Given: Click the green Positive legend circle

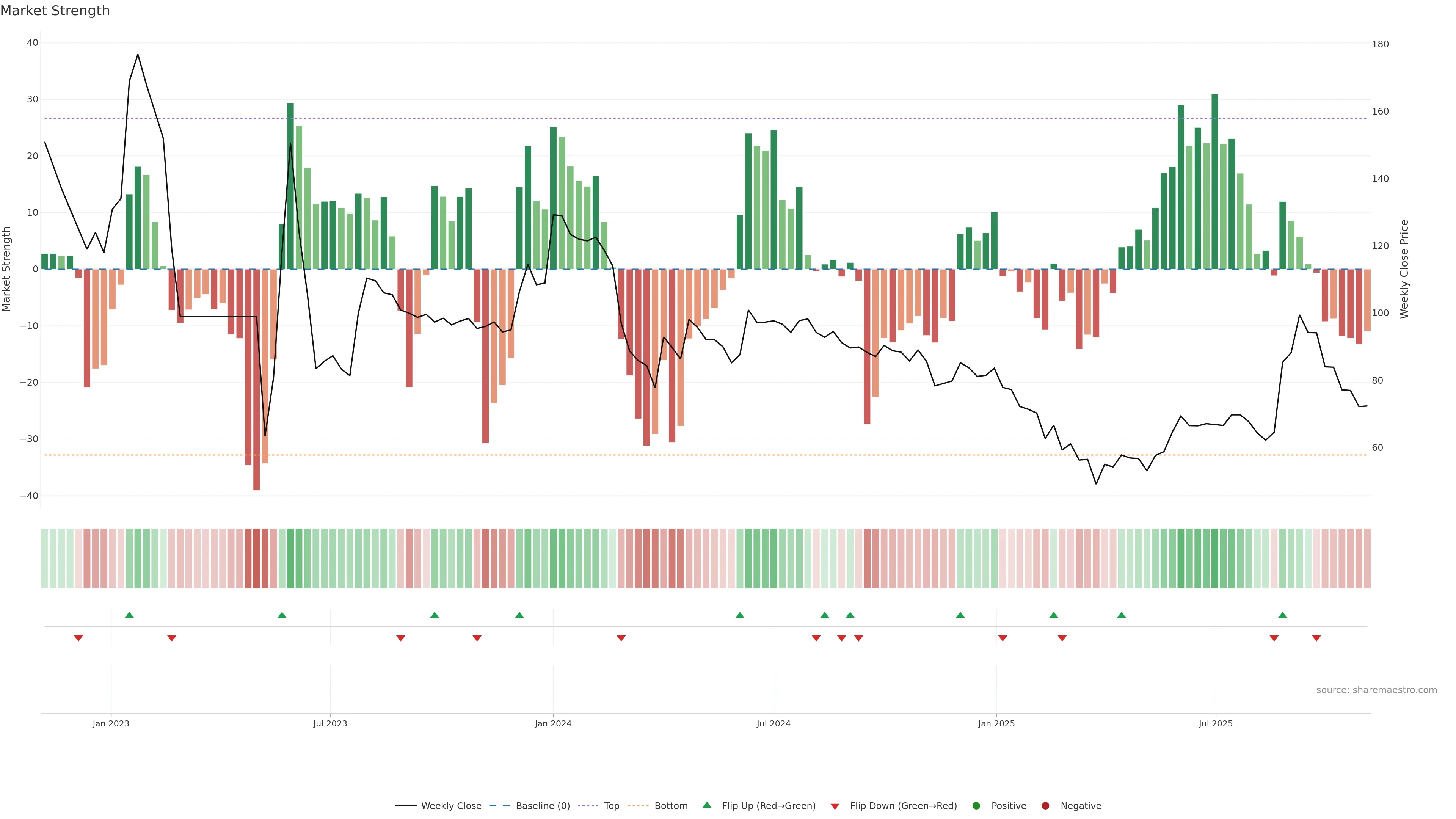Looking at the screenshot, I should 976,806.
